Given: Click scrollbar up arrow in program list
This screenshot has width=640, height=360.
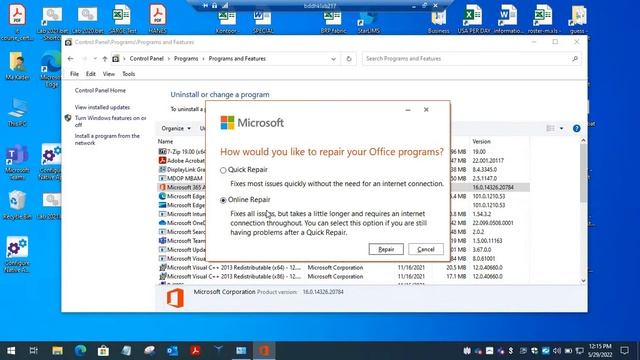Looking at the screenshot, I should 583,141.
